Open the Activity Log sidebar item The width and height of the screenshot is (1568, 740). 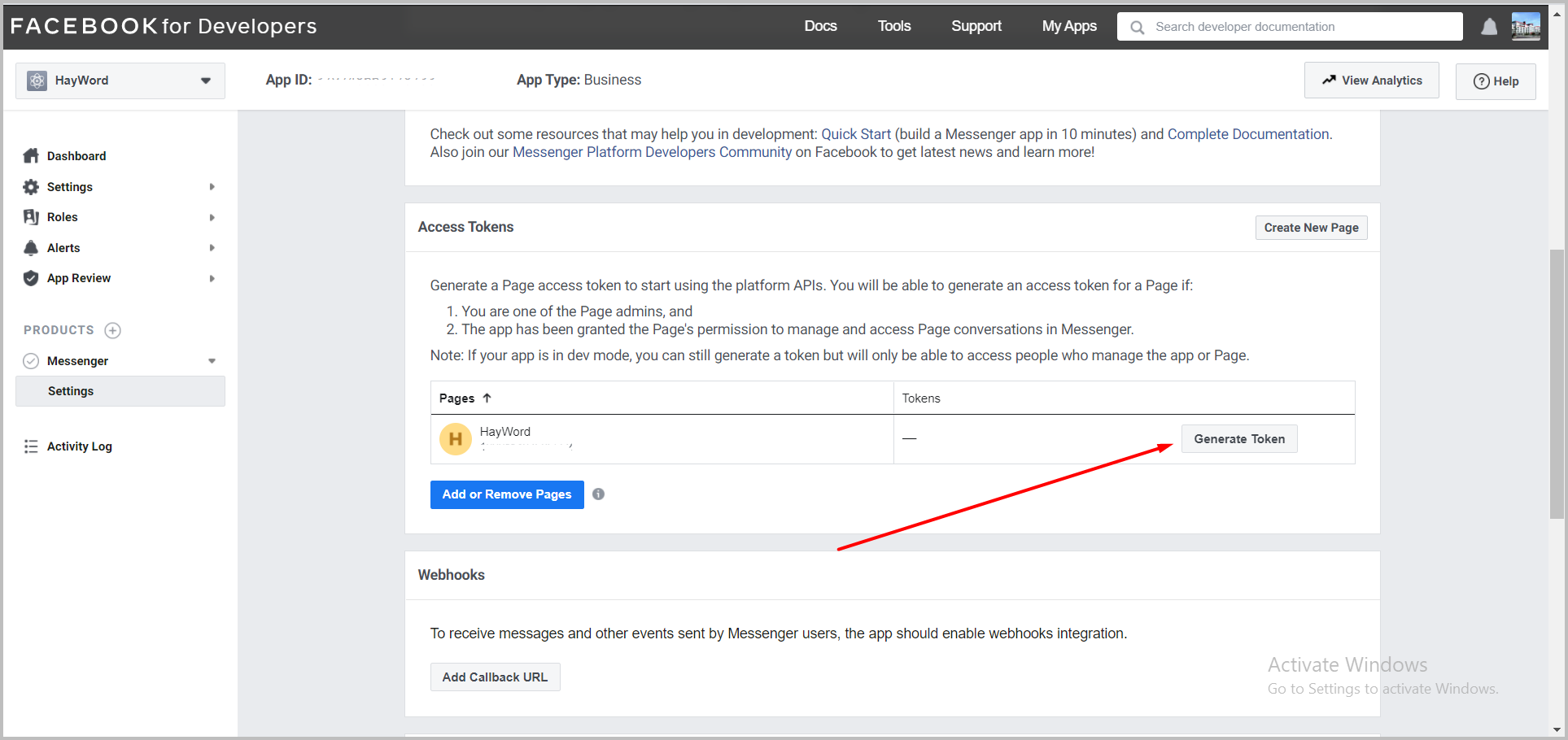click(80, 446)
